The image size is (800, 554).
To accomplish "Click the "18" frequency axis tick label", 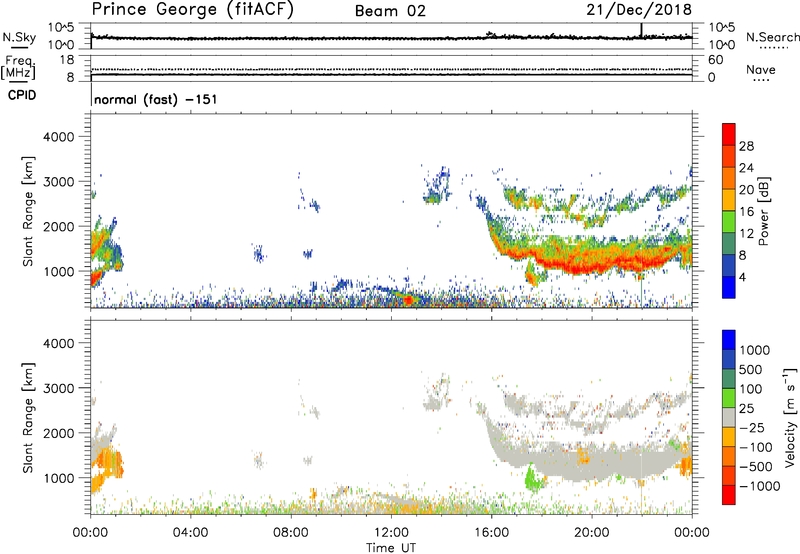I will tap(67, 60).
